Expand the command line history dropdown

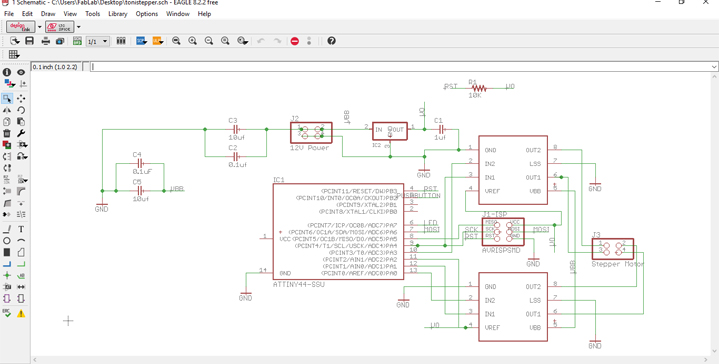[714, 67]
